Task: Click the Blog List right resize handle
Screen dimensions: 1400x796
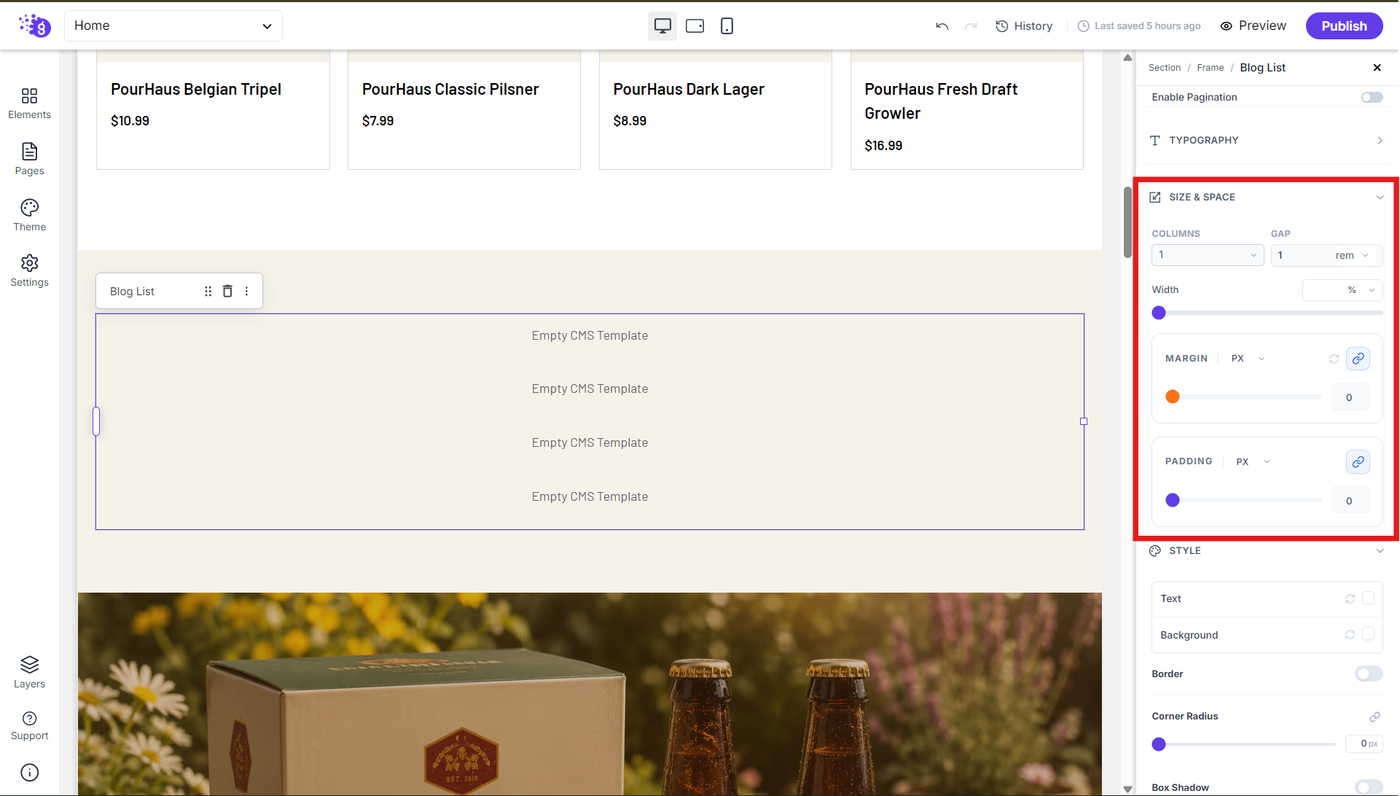Action: (x=1084, y=422)
